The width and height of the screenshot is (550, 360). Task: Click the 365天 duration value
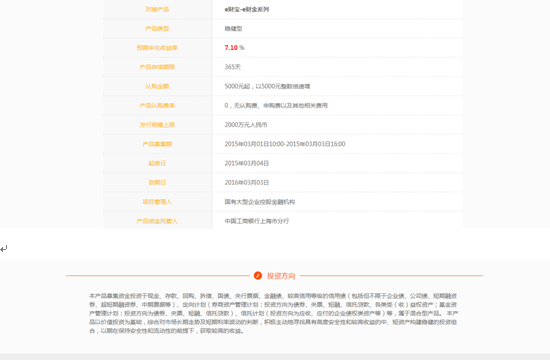point(233,67)
